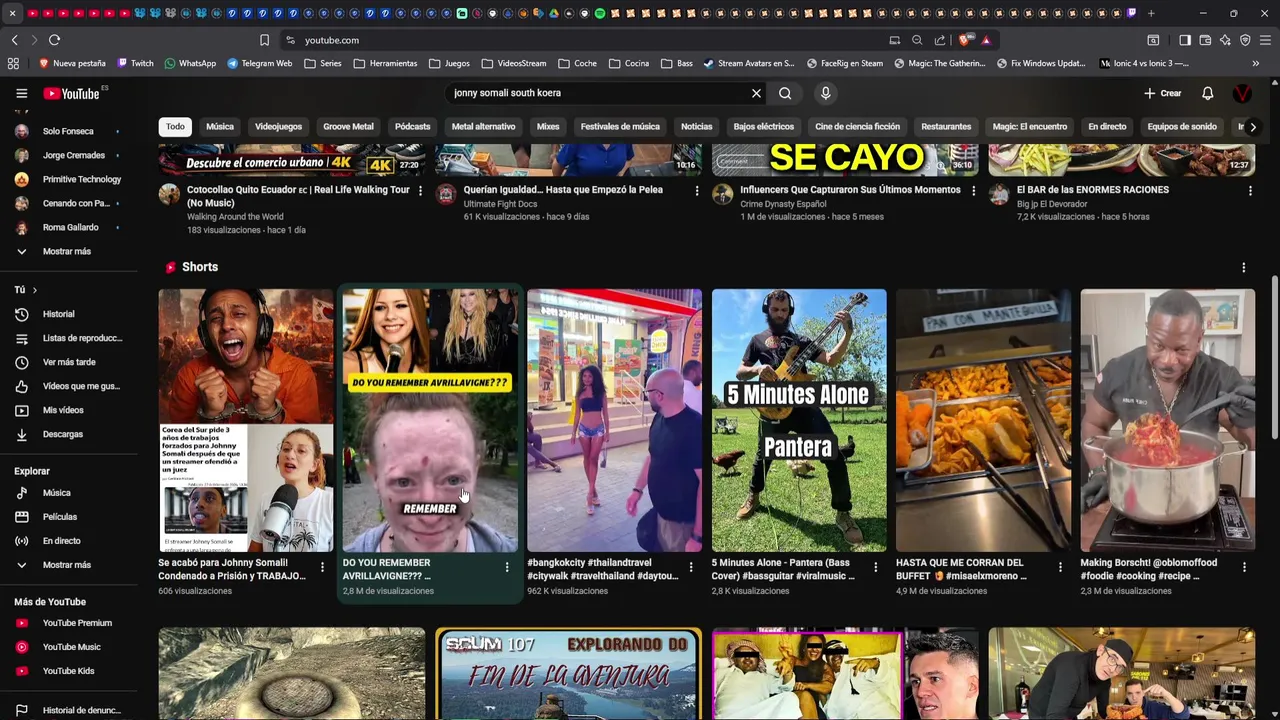
Task: Select the Bajos eléctricos filter chip
Action: point(763,127)
